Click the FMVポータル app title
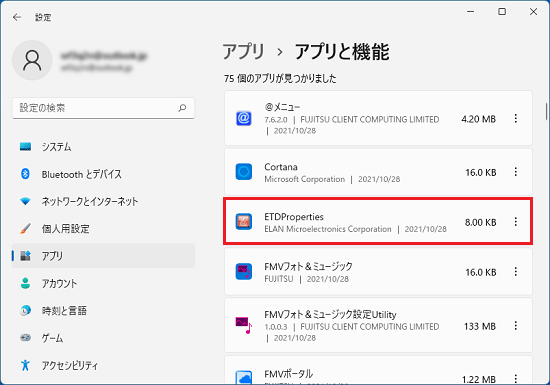Image resolution: width=550 pixels, height=385 pixels. coord(288,374)
